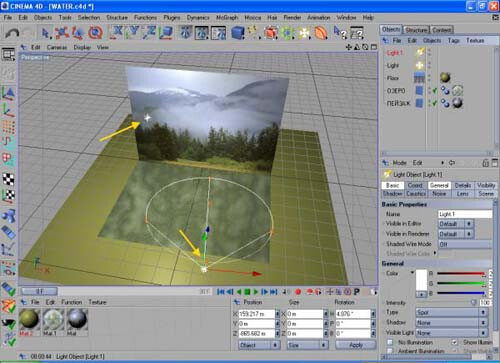Toggle the green check of ОЗЕРО object

pos(435,90)
